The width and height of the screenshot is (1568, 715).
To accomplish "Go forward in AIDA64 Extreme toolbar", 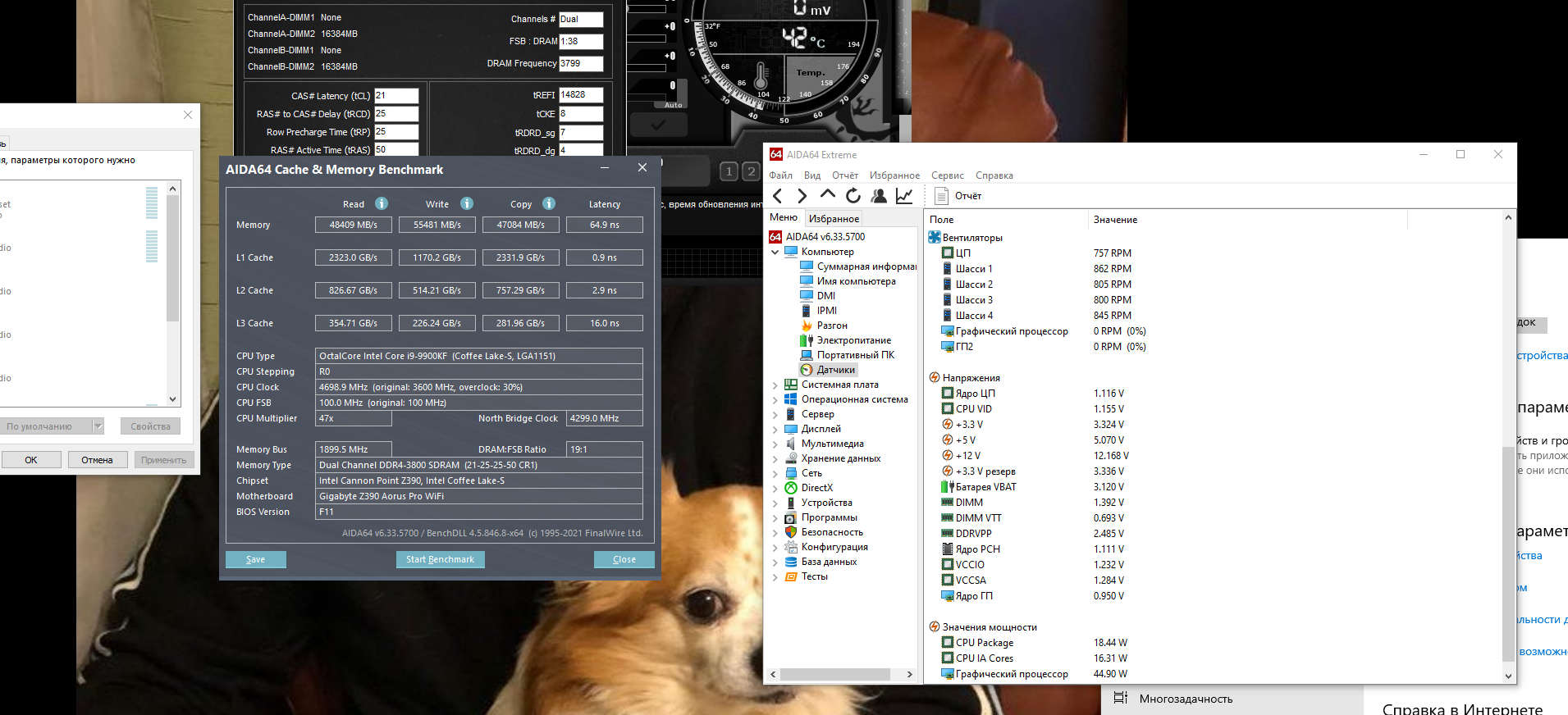I will [802, 196].
